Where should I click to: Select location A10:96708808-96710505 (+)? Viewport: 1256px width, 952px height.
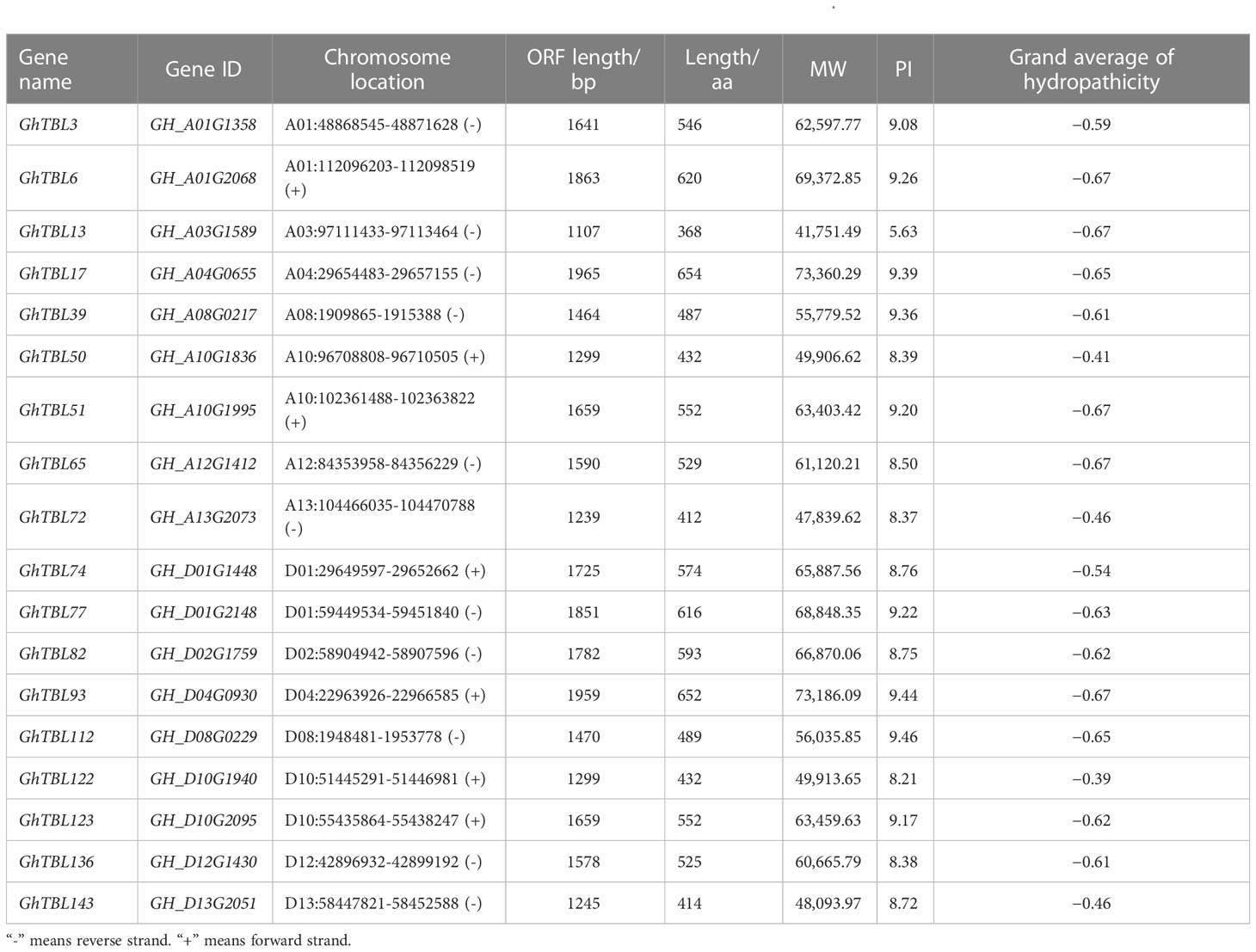[x=385, y=357]
